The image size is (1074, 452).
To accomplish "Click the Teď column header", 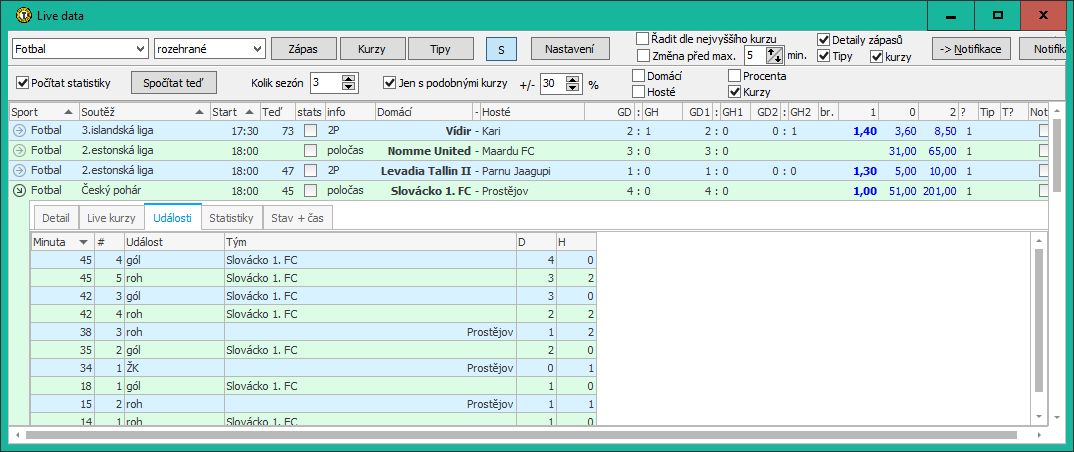I will 277,112.
